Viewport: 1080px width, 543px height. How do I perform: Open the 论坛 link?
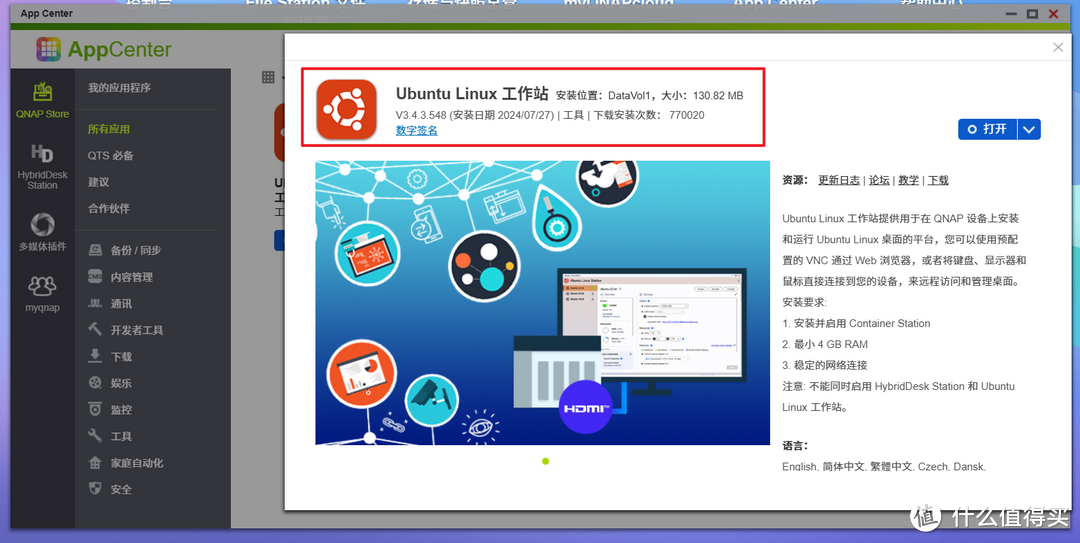(879, 180)
